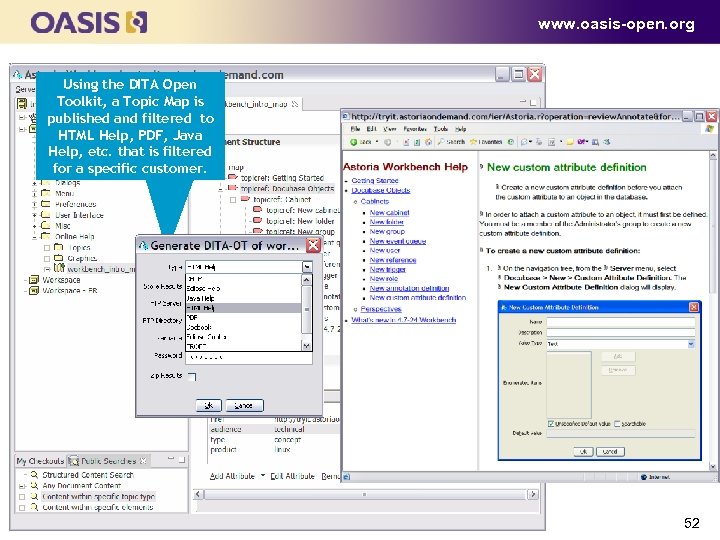Expand the Any Document Content search node
720x540 pixels.
coord(22,486)
